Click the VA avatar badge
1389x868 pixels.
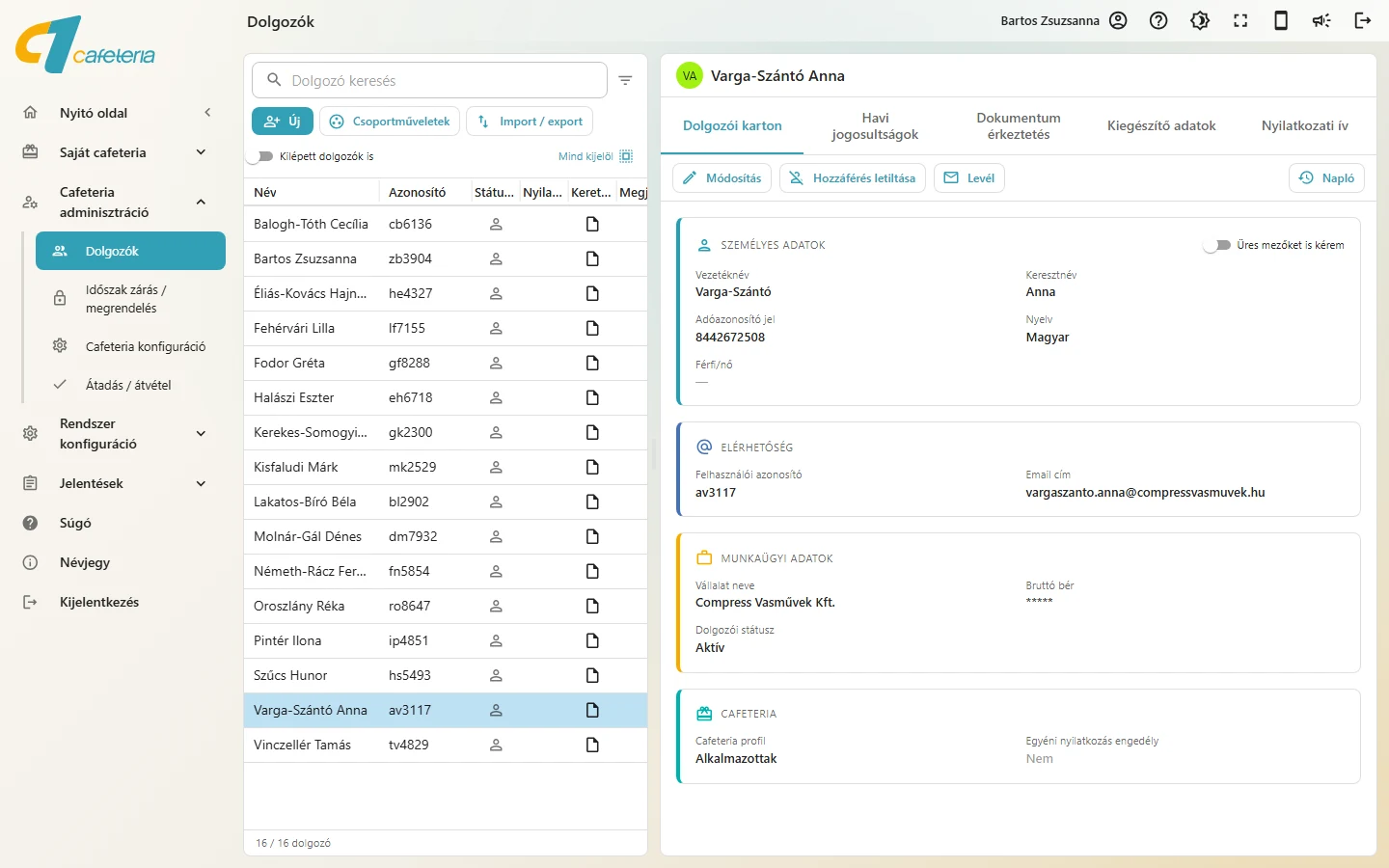pos(690,75)
